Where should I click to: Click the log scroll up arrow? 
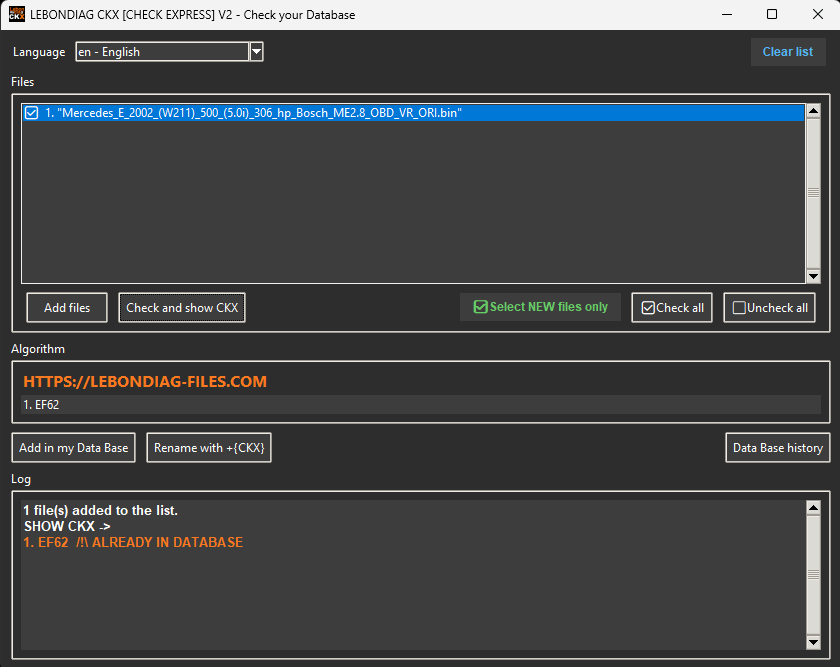click(x=813, y=507)
